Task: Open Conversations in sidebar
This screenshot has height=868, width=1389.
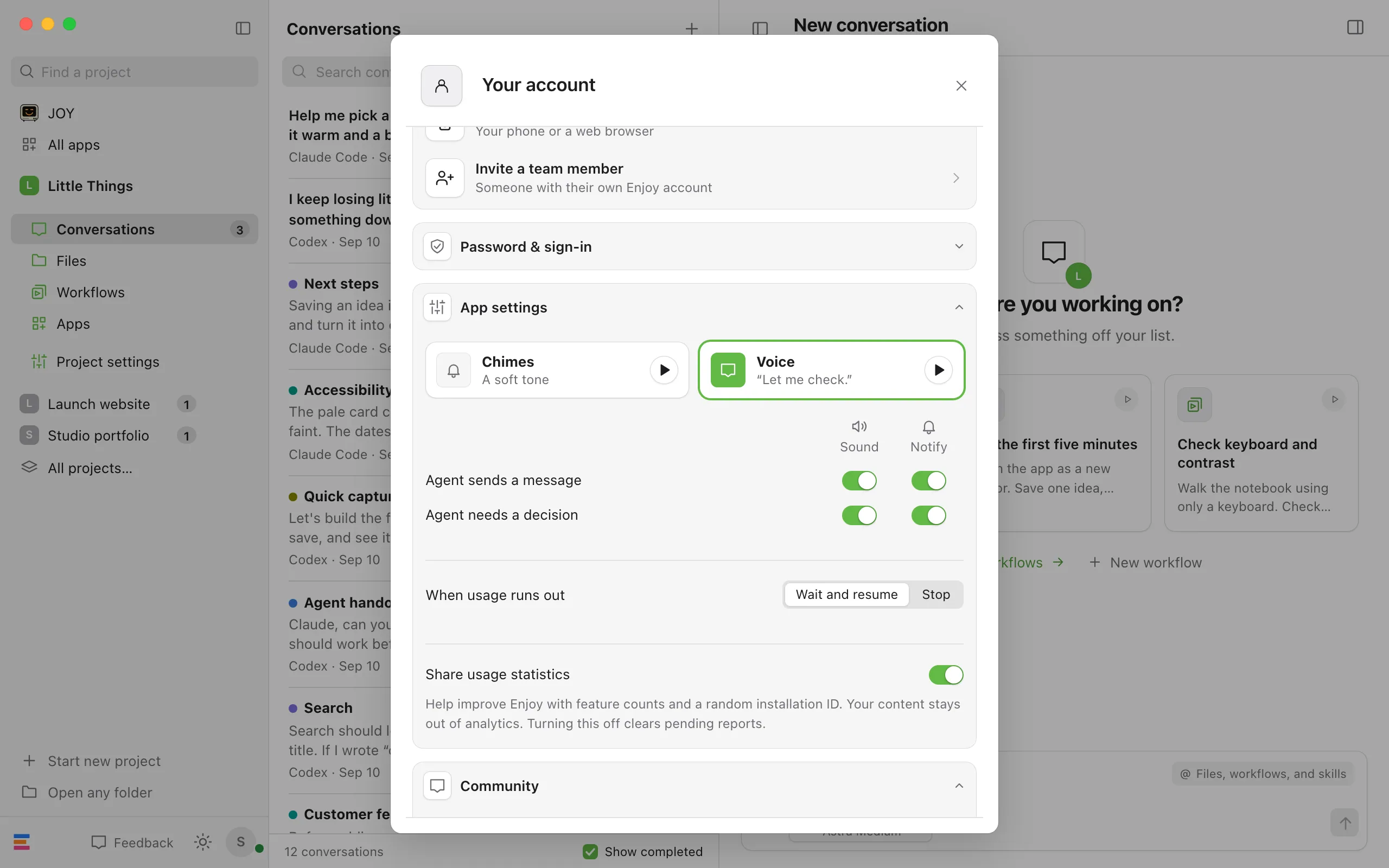Action: 135,229
